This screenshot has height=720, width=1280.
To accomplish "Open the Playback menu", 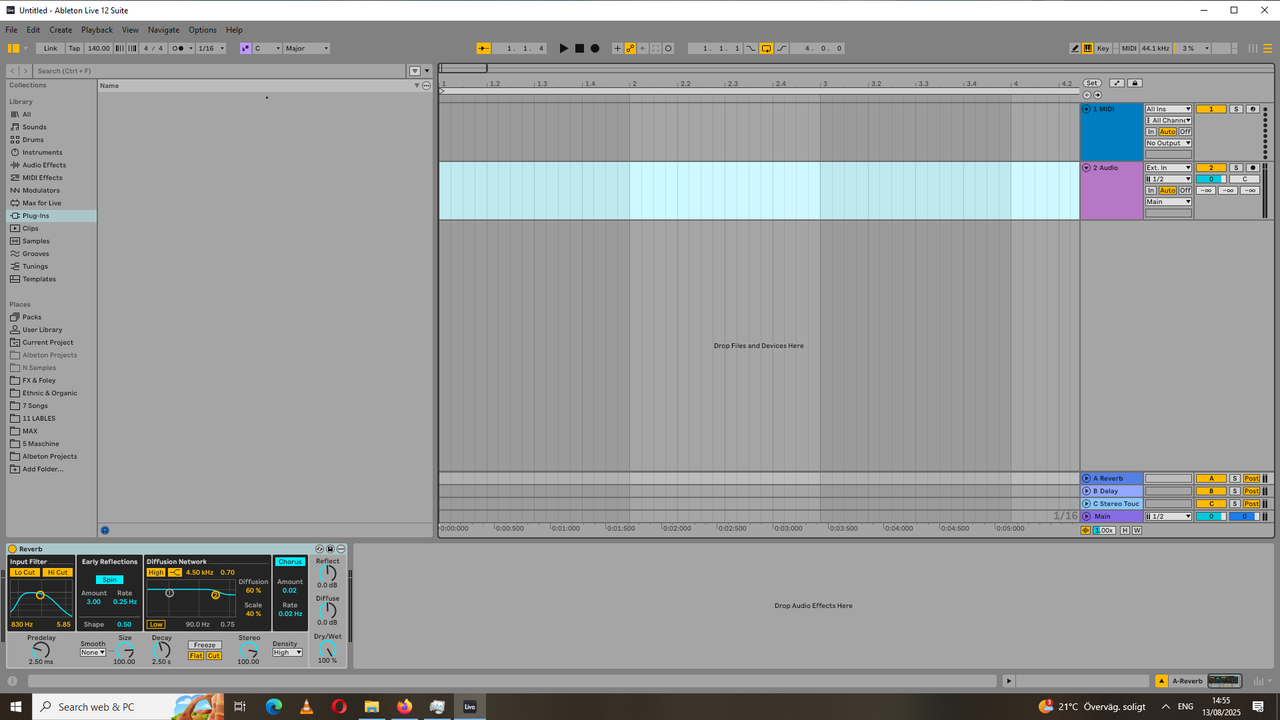I will 97,30.
